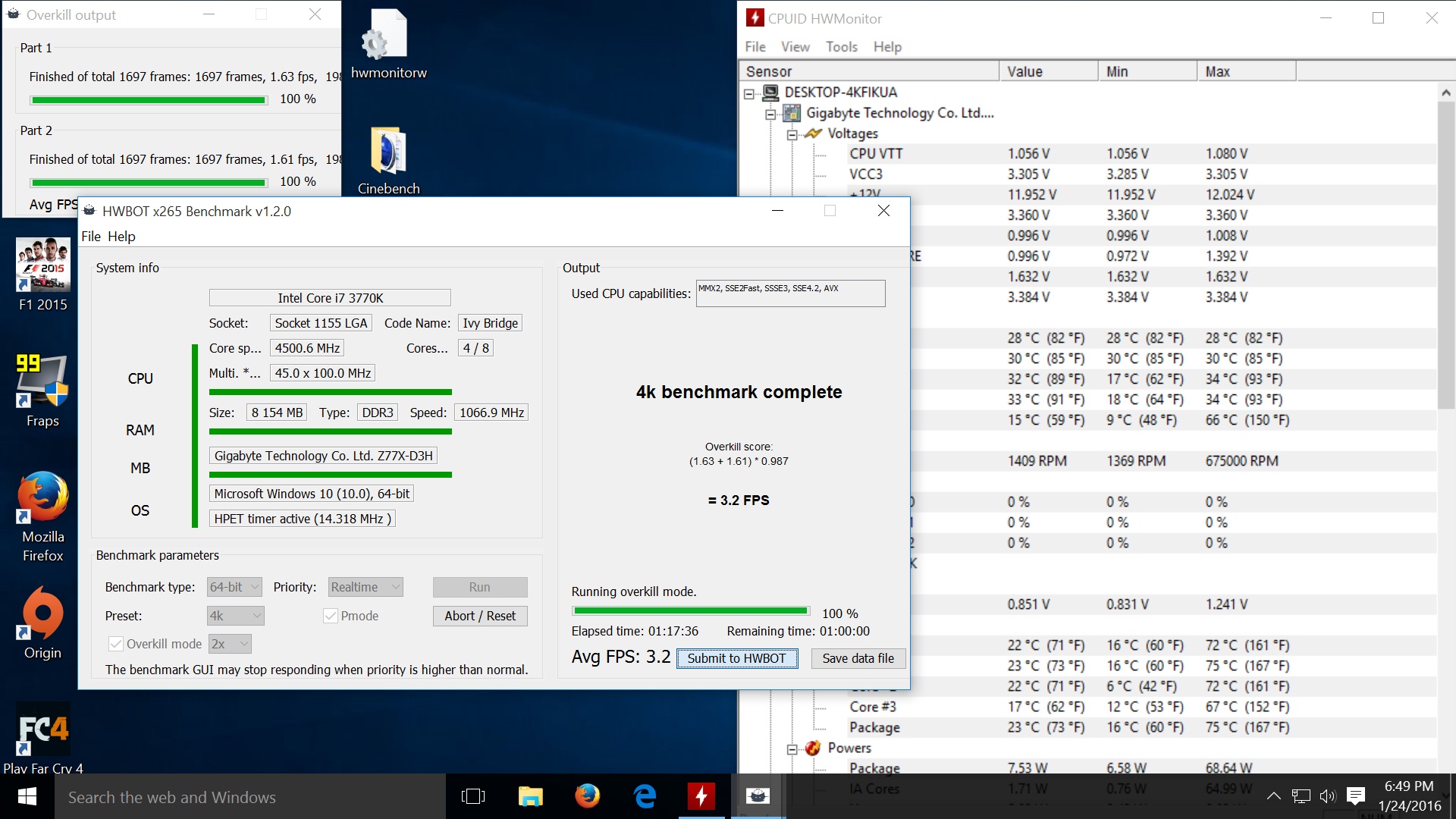The height and width of the screenshot is (819, 1456).
Task: Click the HWMonitor vertical scrollbar thumb
Action: click(1446, 256)
